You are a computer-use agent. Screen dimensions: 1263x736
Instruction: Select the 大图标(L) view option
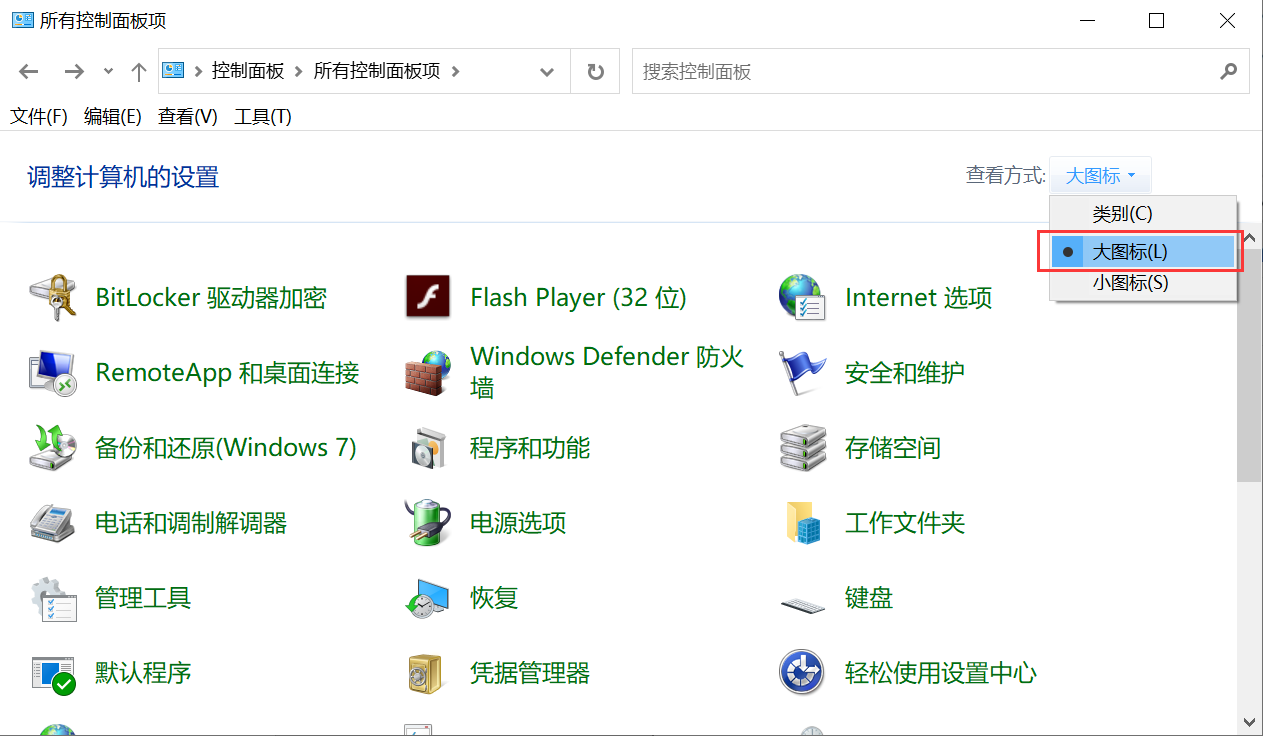1143,252
